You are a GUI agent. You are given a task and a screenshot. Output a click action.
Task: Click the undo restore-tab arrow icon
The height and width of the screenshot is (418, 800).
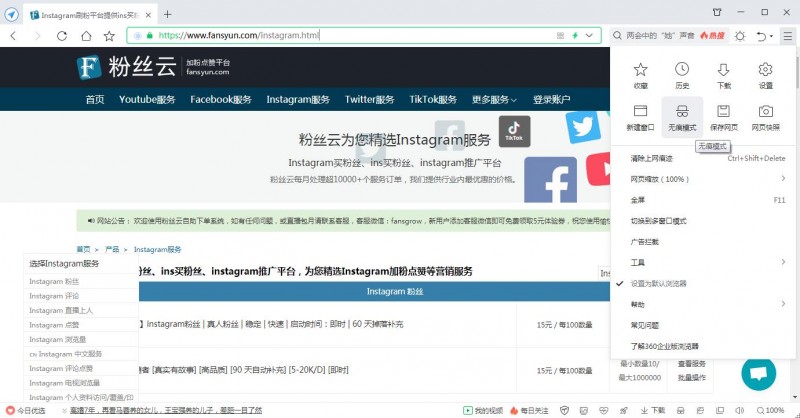(x=761, y=36)
